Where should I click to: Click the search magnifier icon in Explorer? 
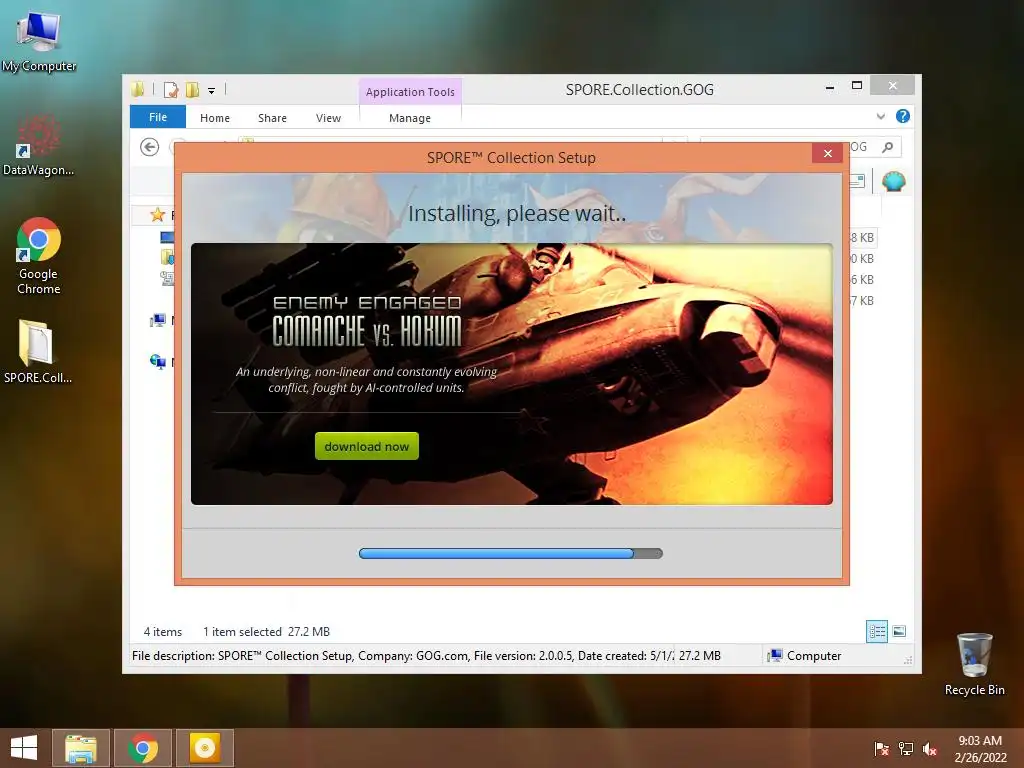point(888,147)
